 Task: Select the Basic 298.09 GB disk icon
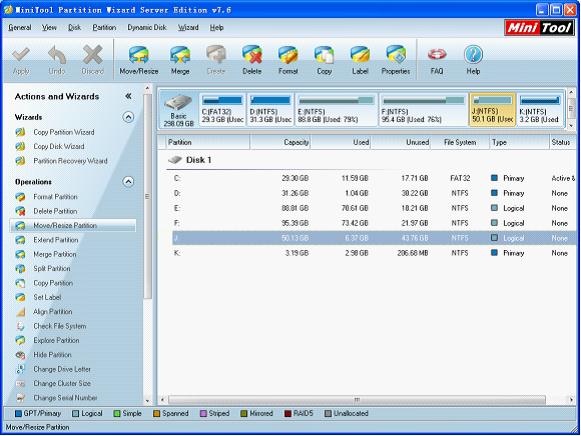coord(179,110)
